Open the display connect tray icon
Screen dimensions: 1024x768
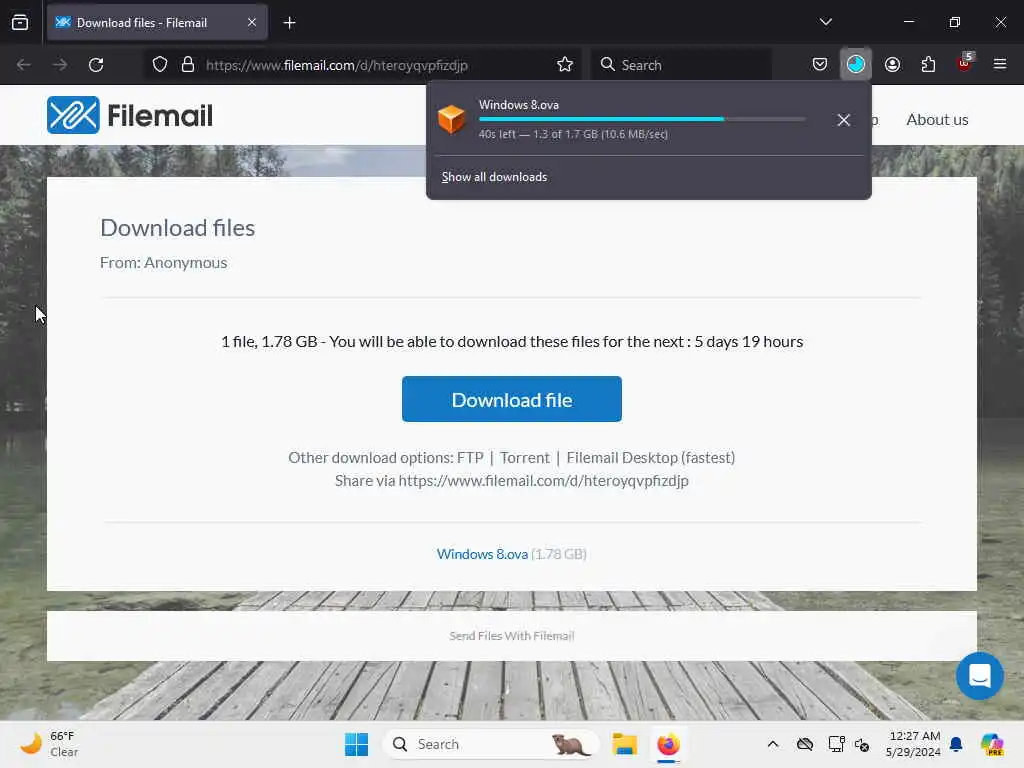[x=836, y=744]
